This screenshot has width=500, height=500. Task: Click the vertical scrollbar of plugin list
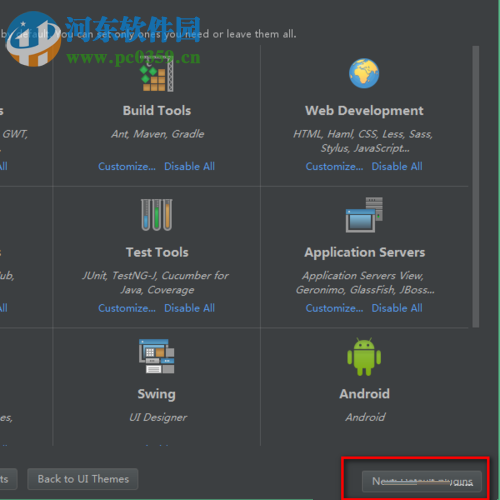tap(476, 187)
